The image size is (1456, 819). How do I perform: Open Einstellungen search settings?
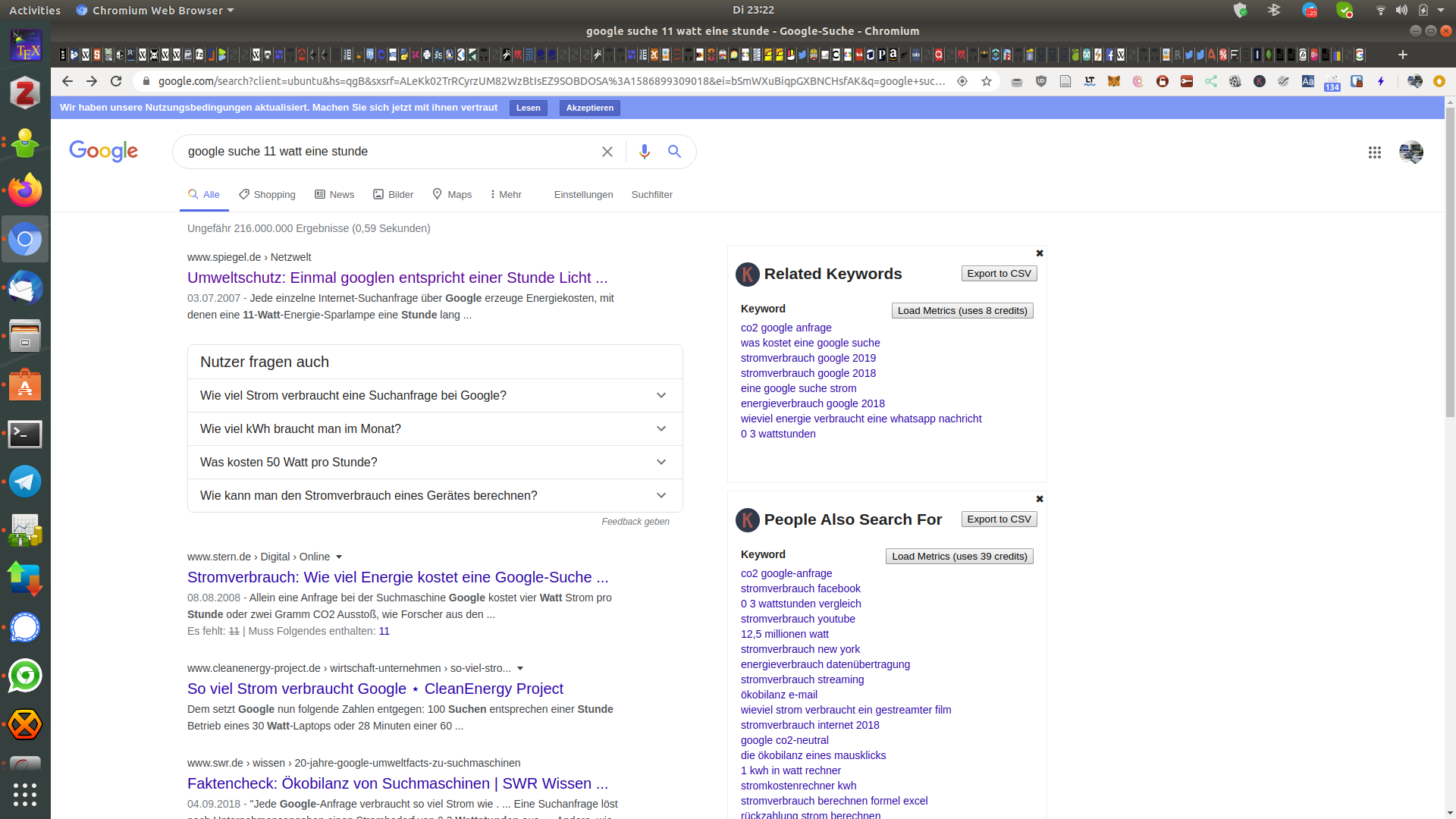pos(583,195)
